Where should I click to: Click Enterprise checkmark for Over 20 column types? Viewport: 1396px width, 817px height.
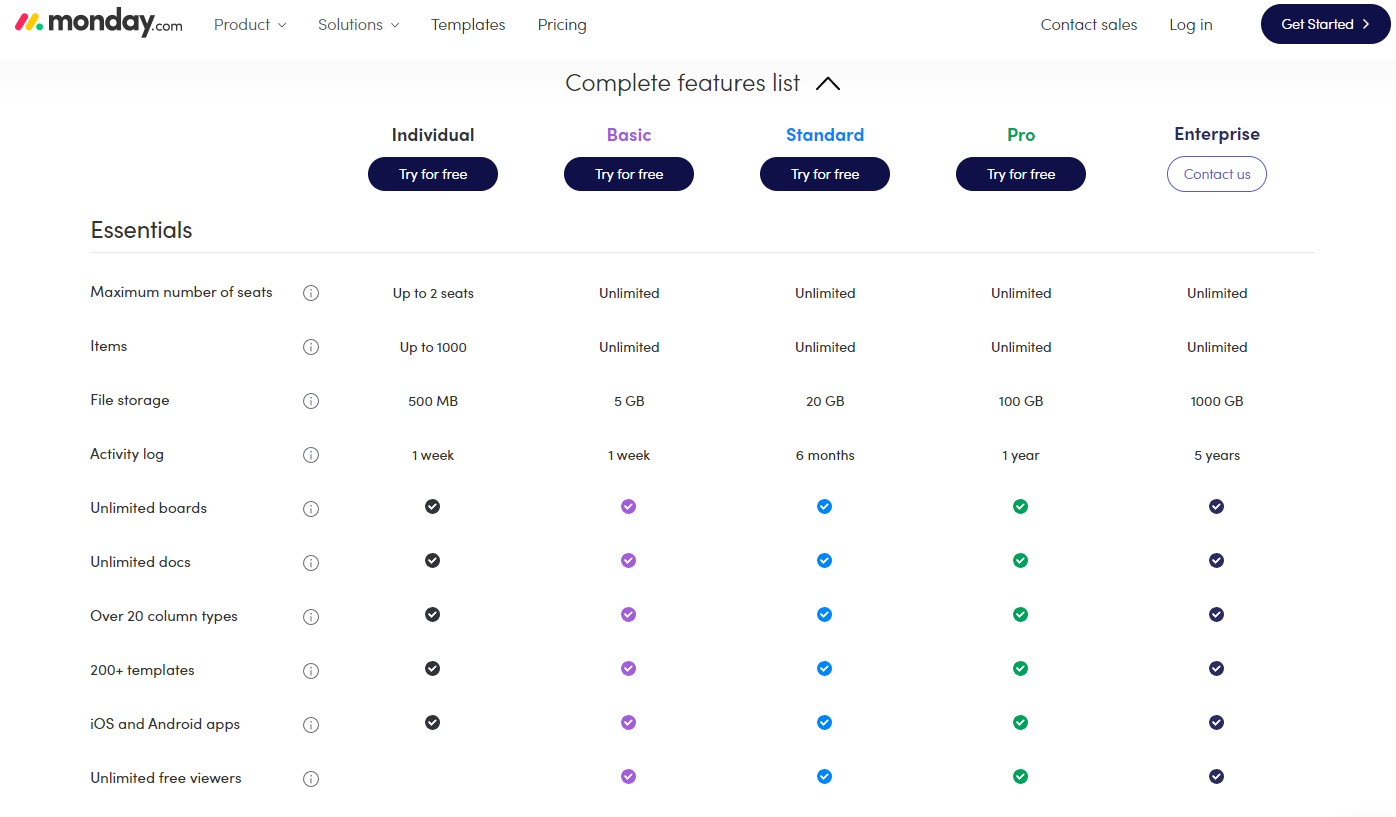1216,614
